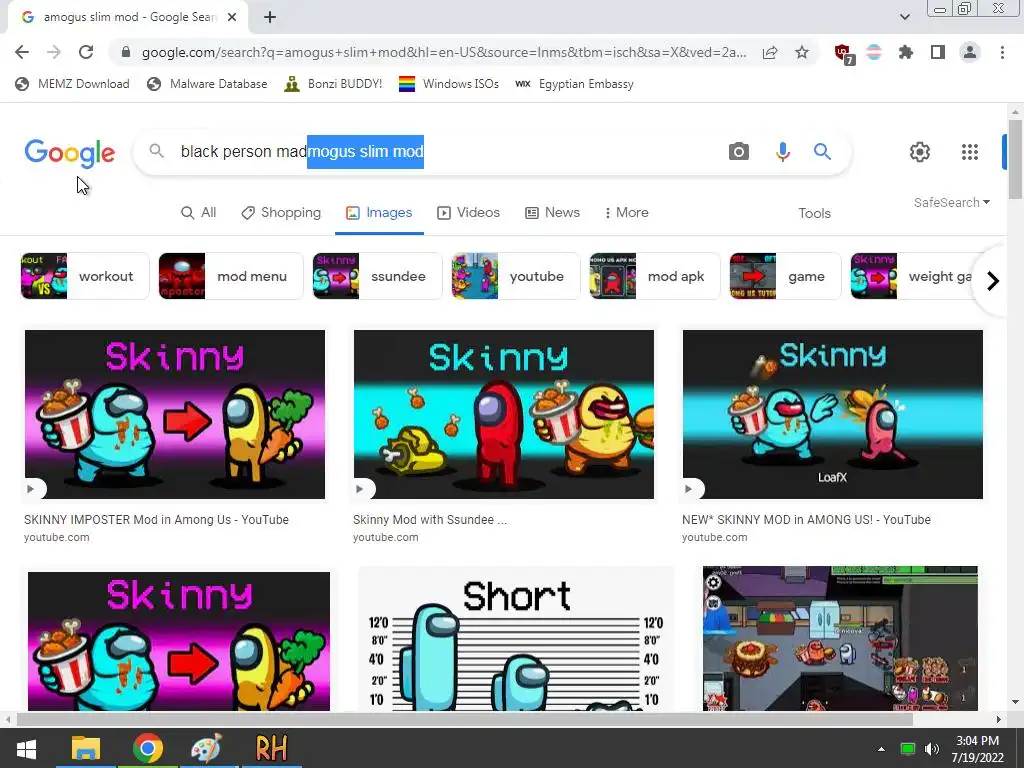Open the volume control in tray

(x=931, y=749)
